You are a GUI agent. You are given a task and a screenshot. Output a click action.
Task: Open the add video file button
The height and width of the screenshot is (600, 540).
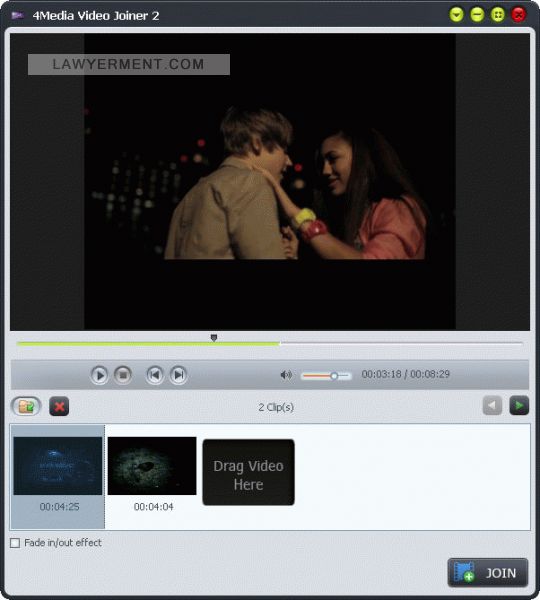click(x=26, y=406)
